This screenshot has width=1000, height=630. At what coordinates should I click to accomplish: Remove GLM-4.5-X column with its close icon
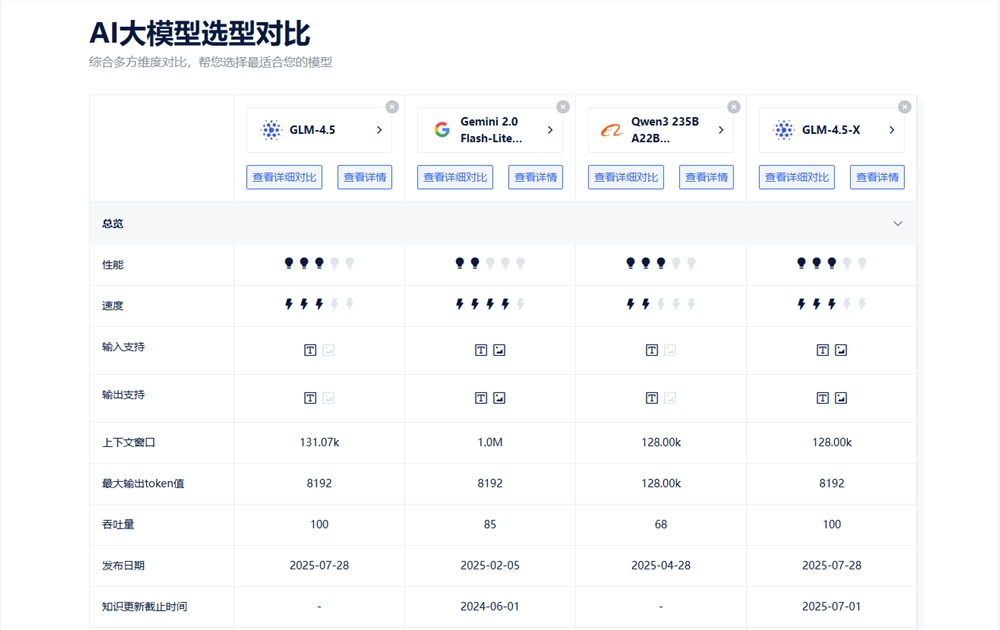coord(904,107)
